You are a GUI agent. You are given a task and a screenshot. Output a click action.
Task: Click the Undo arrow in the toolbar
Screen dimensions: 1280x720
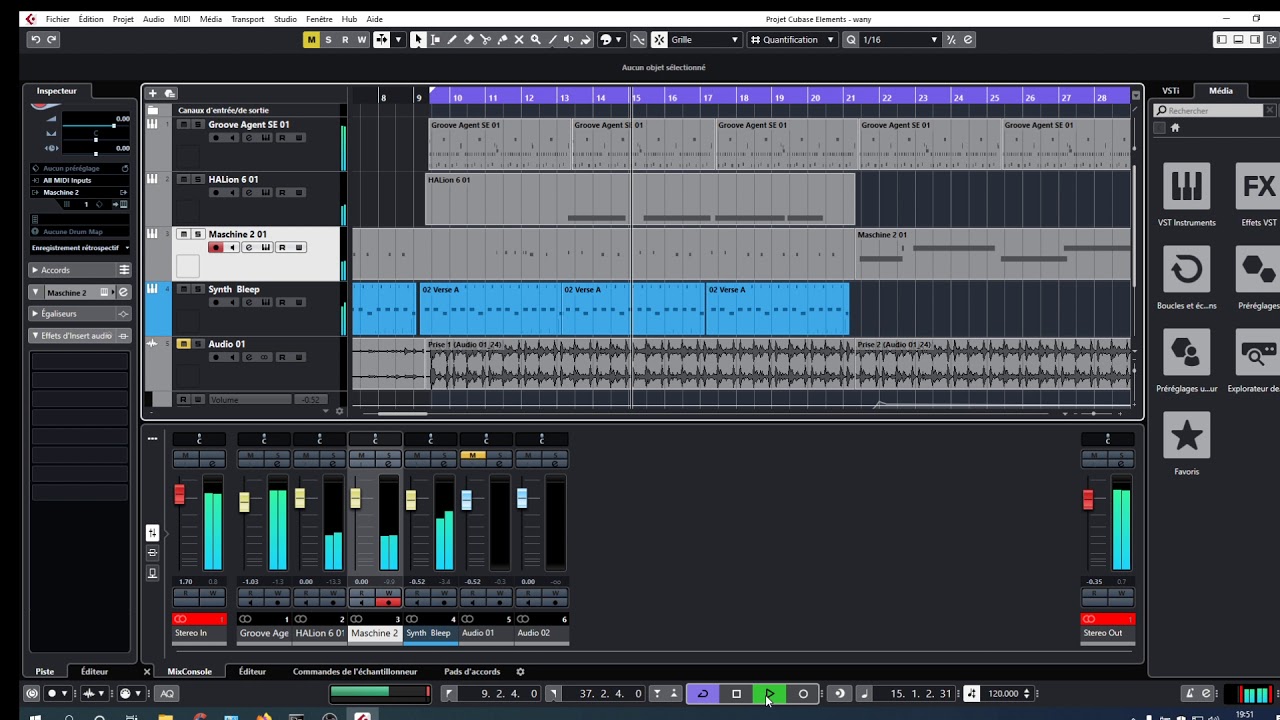(x=36, y=40)
